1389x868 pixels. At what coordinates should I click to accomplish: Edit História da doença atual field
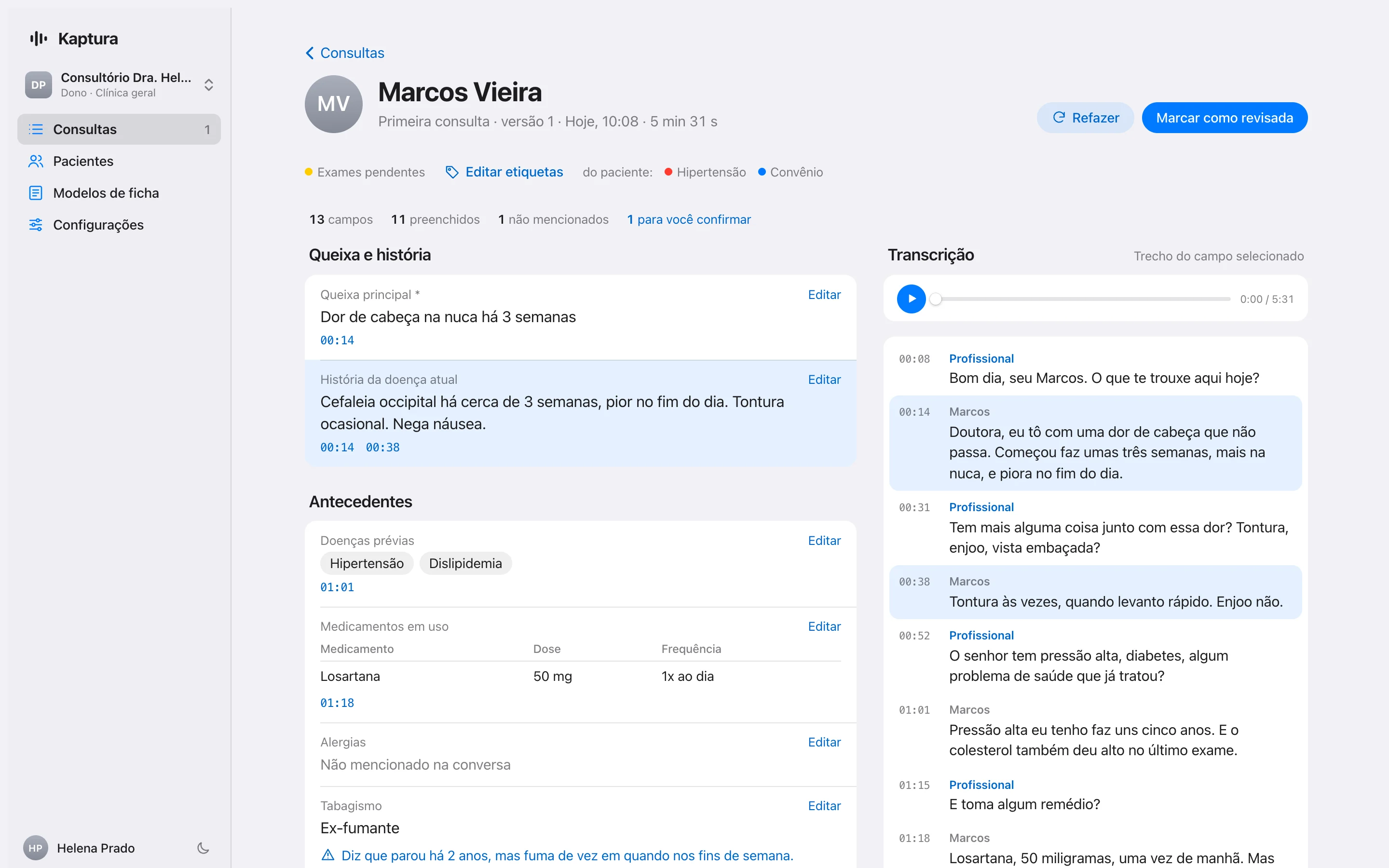[824, 380]
